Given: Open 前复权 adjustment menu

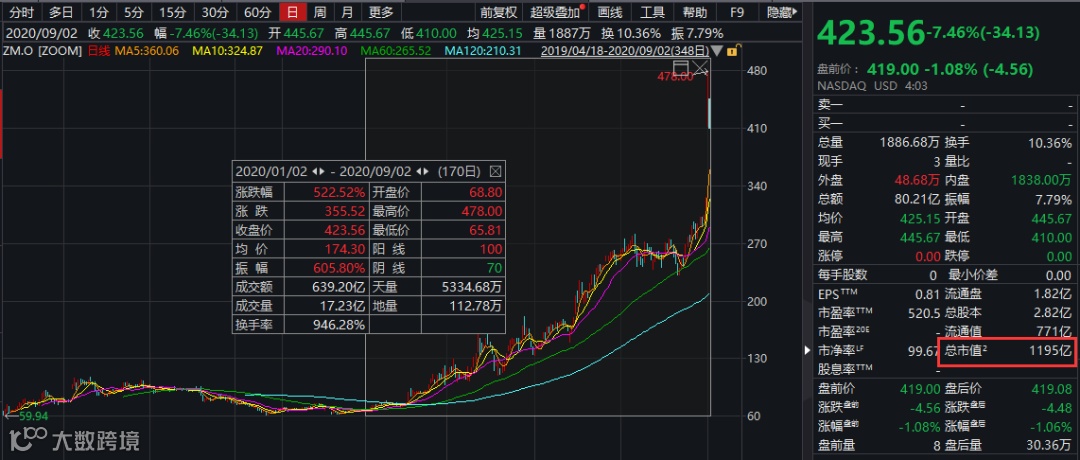Looking at the screenshot, I should point(498,12).
